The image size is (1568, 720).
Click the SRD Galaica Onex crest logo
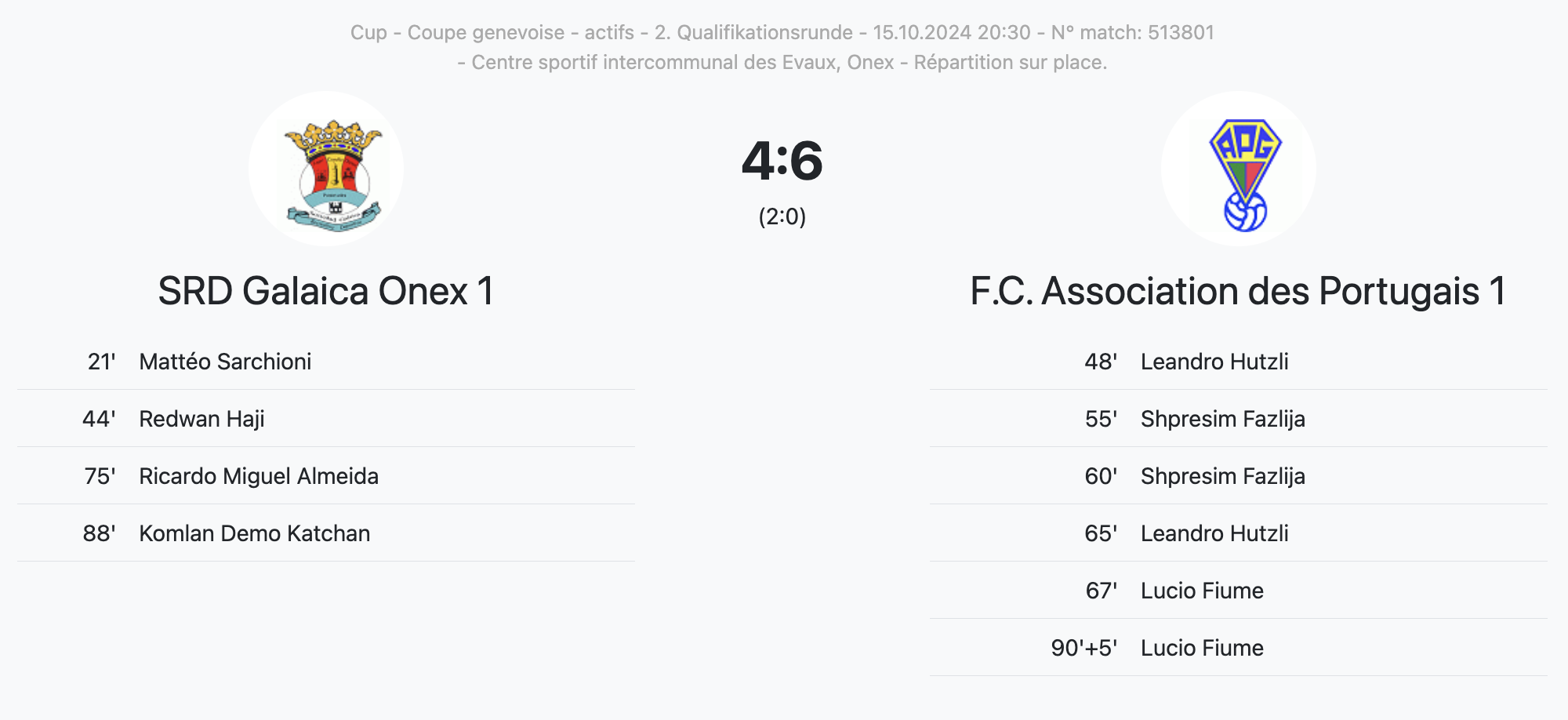(326, 169)
